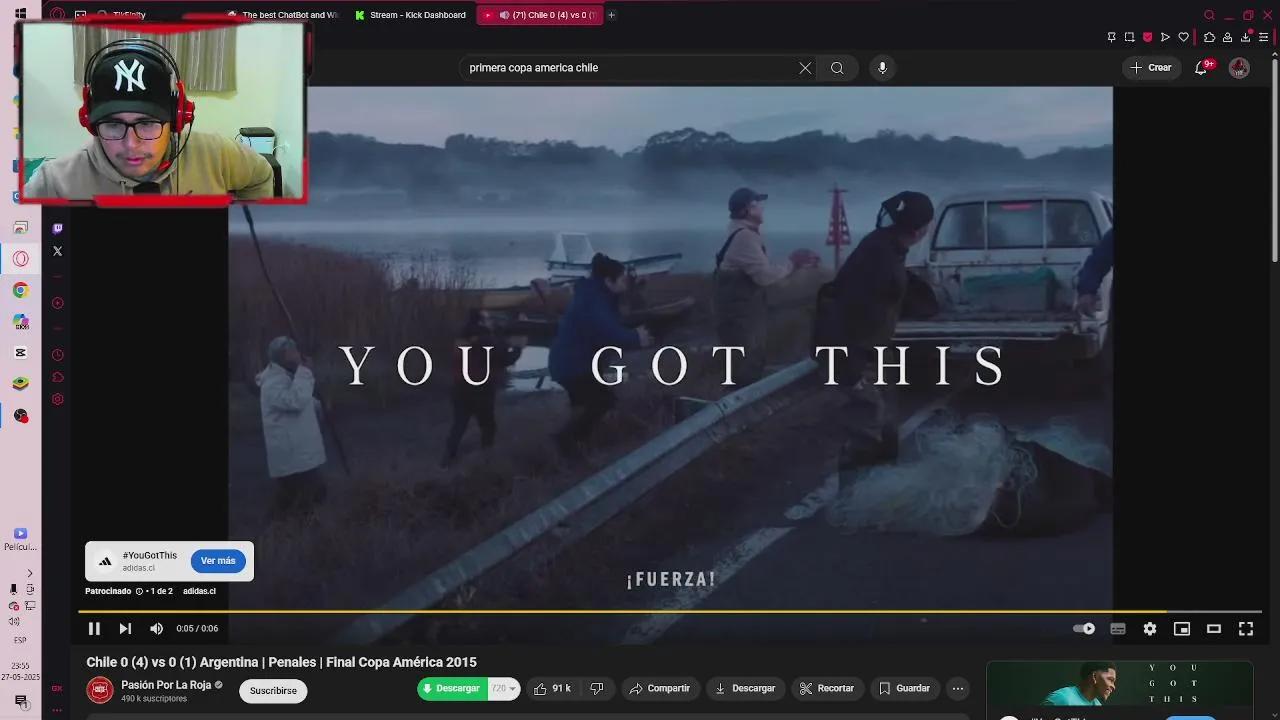The image size is (1280, 720).
Task: Click the heart bookmark icon in the toolbar
Action: (1183, 36)
